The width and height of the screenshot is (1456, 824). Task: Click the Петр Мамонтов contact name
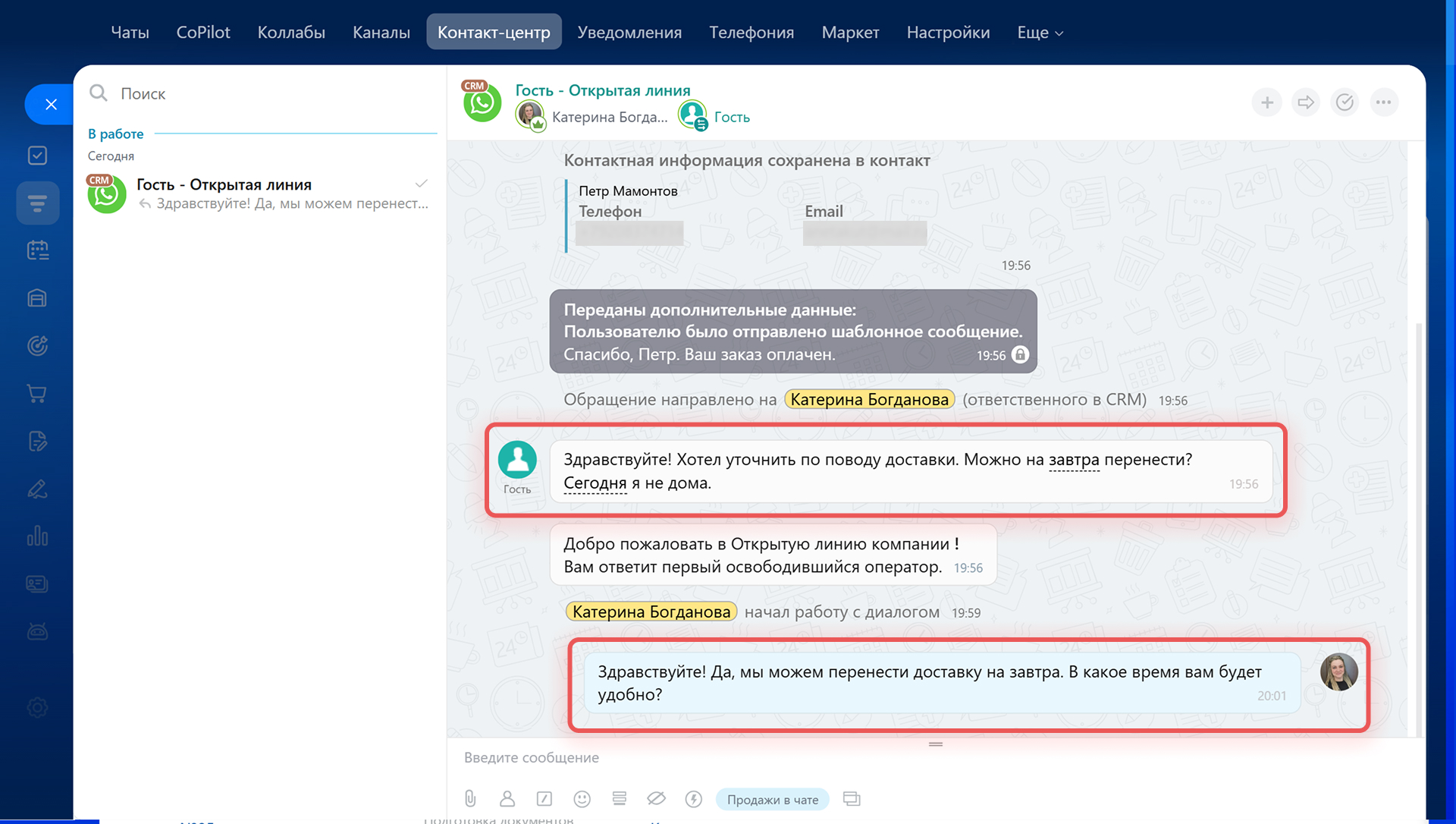point(628,190)
